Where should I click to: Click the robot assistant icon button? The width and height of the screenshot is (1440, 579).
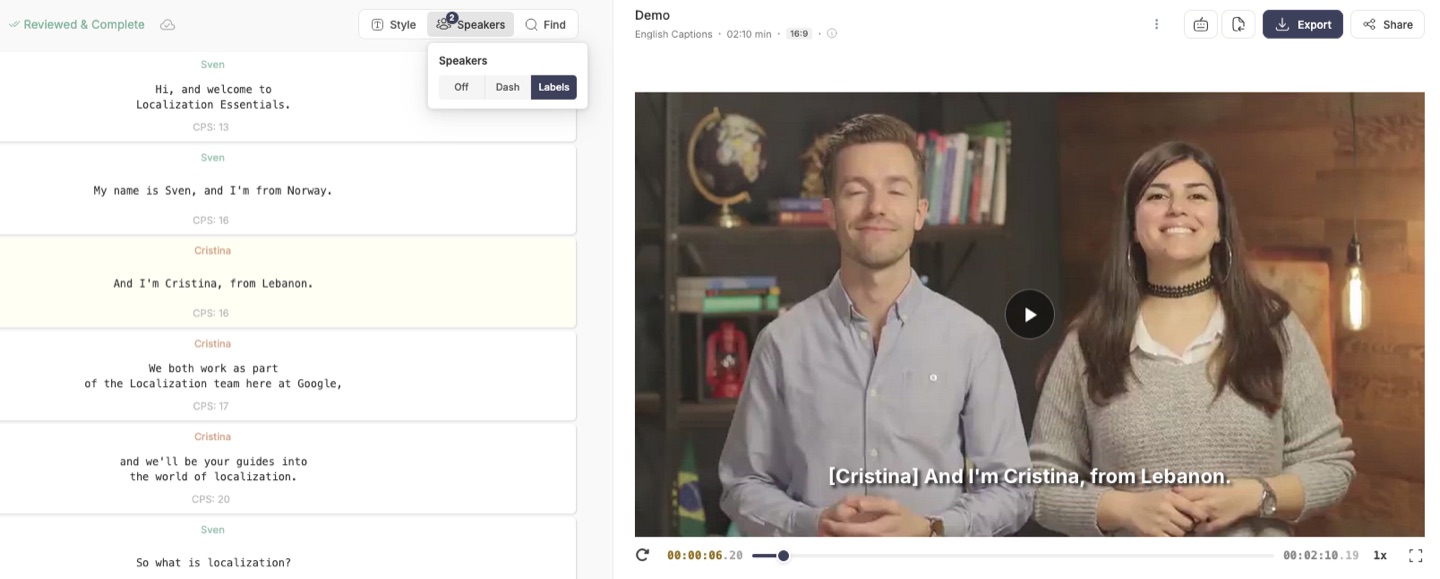[1200, 24]
